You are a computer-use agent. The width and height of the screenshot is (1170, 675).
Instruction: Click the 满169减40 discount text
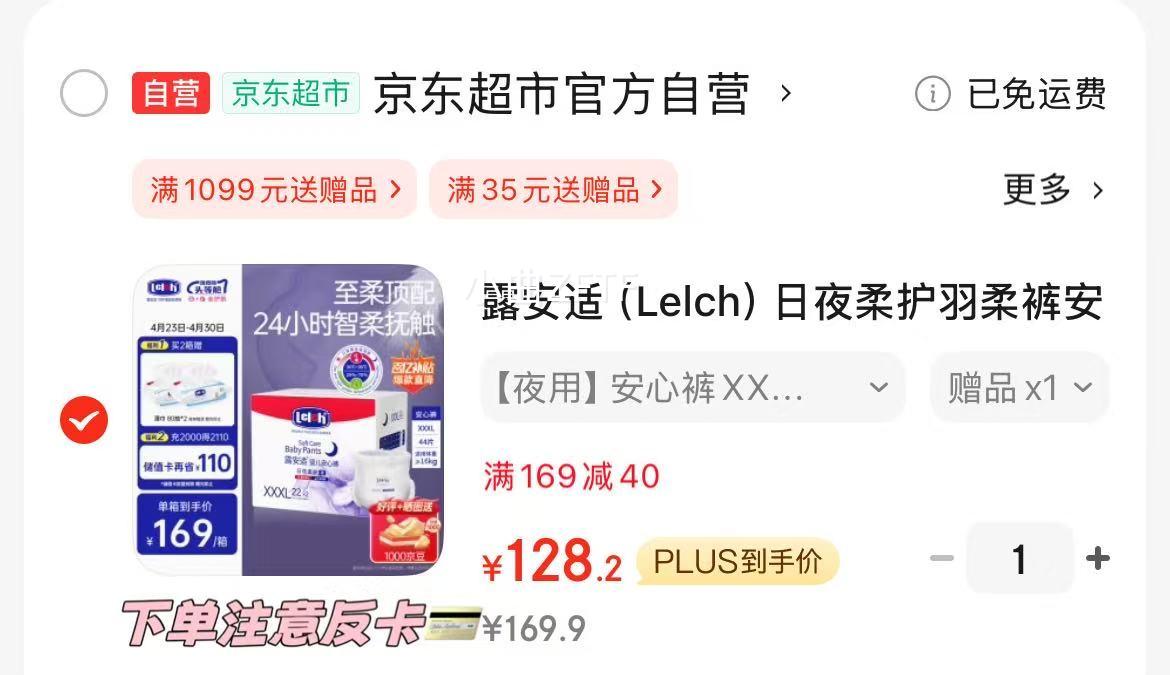point(572,477)
